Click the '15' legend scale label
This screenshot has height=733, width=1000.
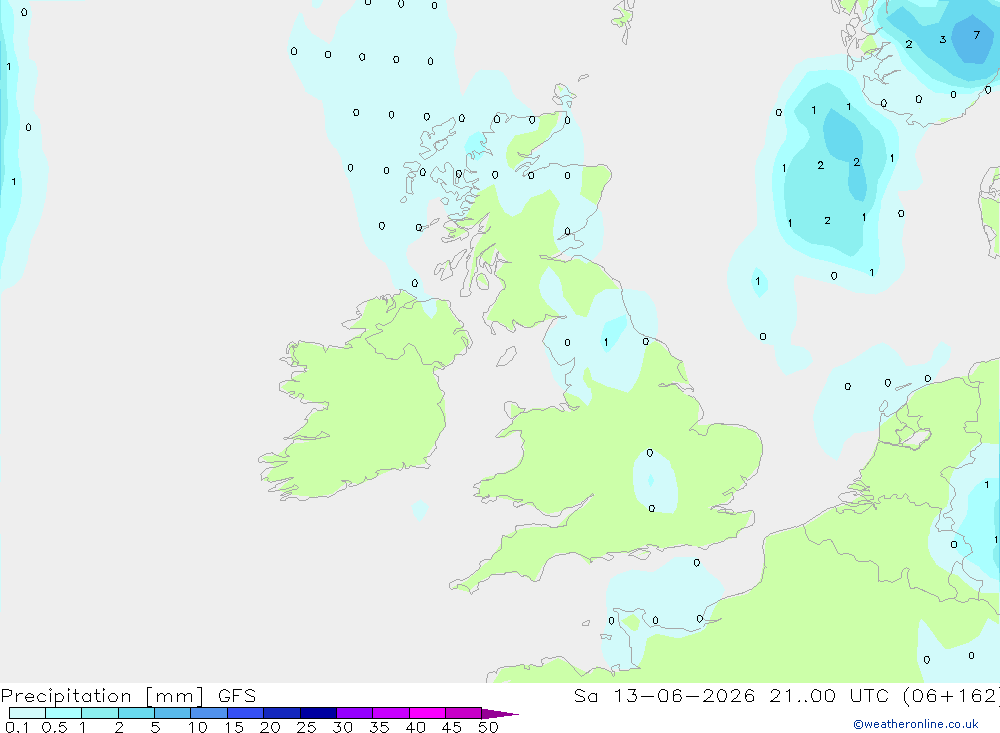tap(234, 727)
